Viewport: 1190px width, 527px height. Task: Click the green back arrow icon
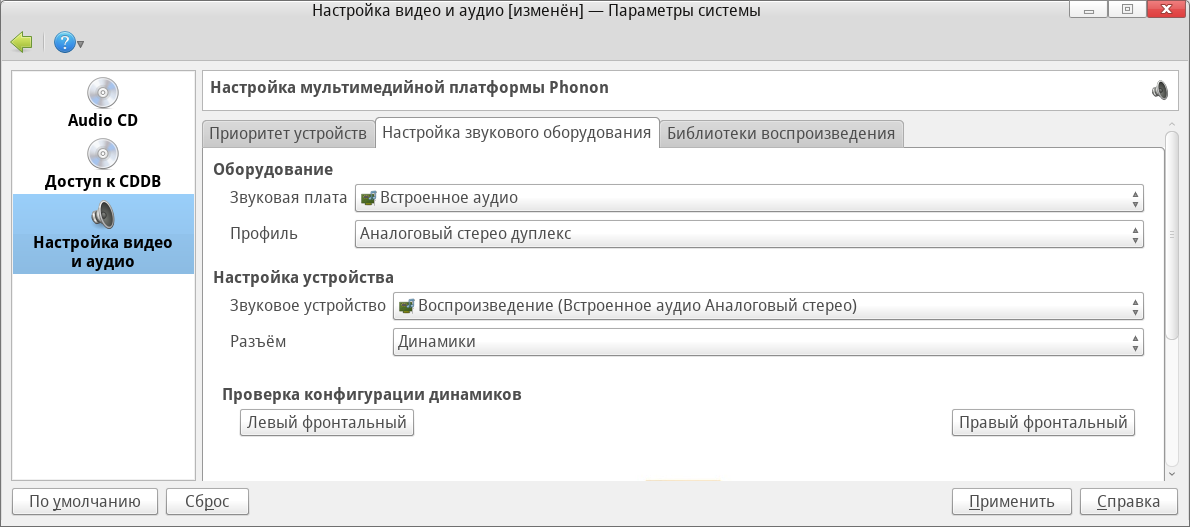tap(21, 42)
